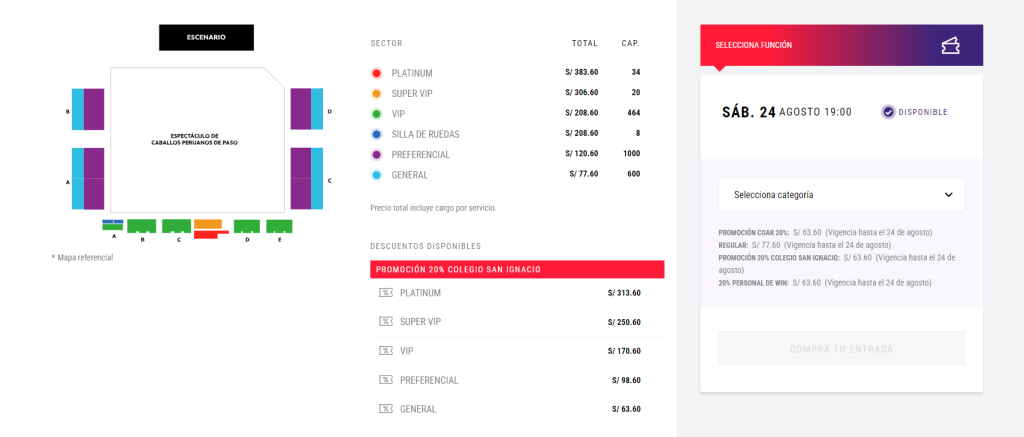Select the green VIP sector dot
The width and height of the screenshot is (1024, 437).
[x=376, y=114]
